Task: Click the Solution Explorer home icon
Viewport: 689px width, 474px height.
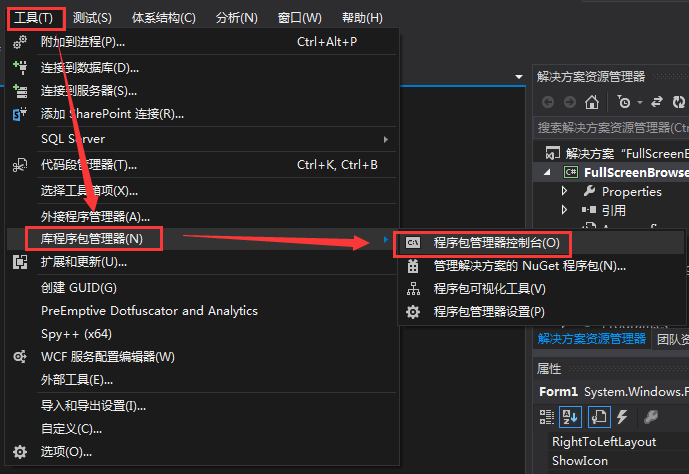Action: point(592,102)
